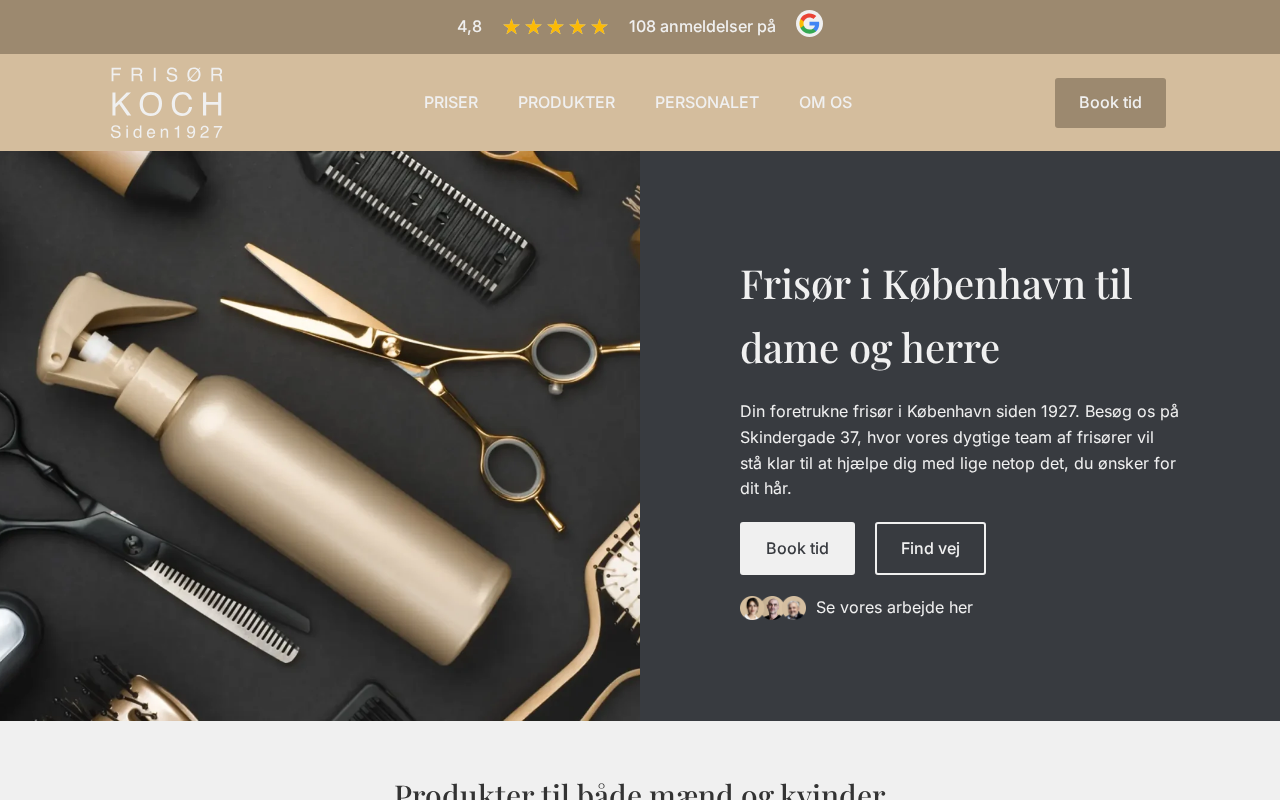Viewport: 1280px width, 800px height.
Task: Open the PRODUKTER menu item
Action: coord(566,102)
